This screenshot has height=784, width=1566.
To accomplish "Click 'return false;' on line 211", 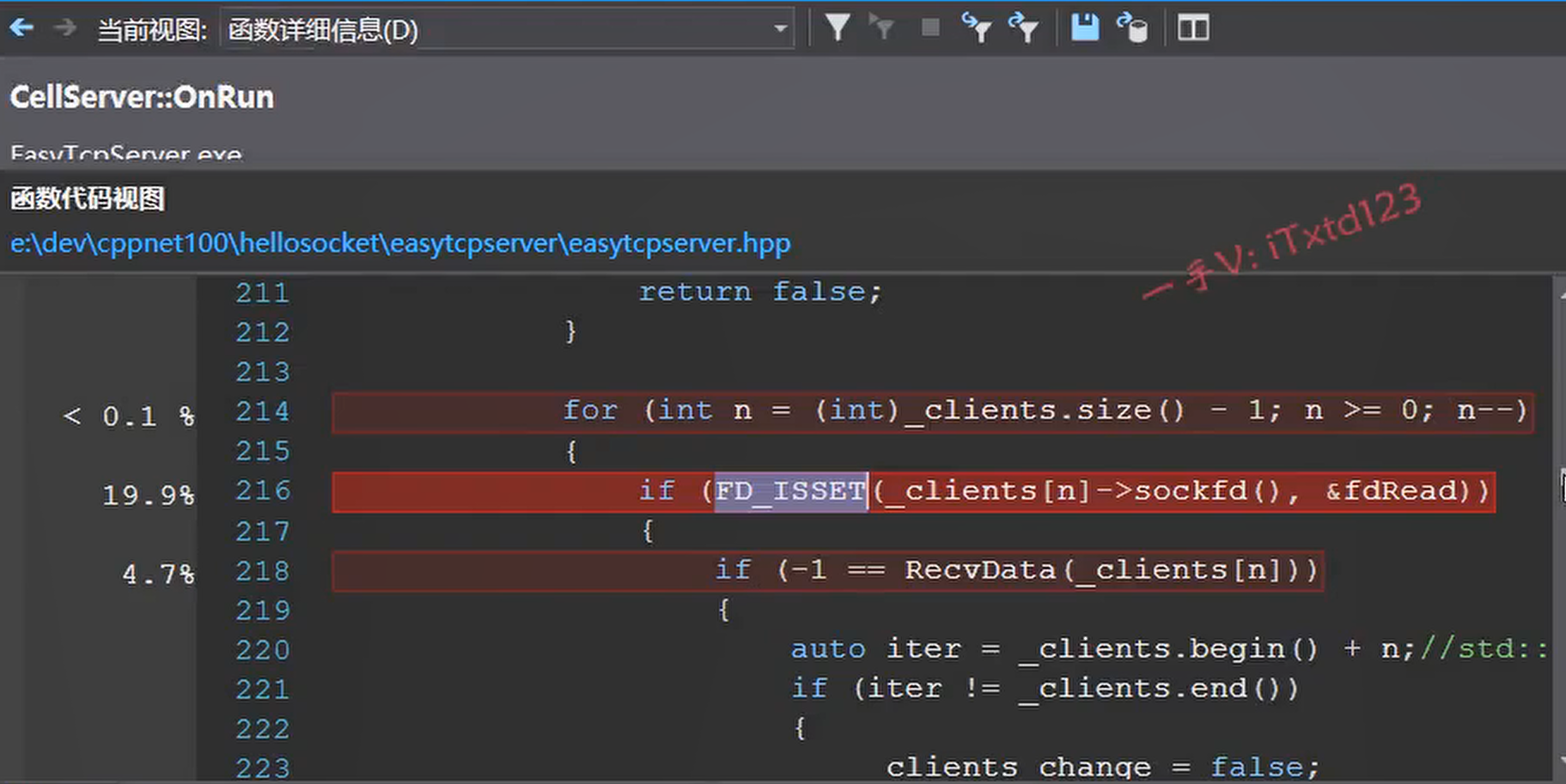I will 760,292.
